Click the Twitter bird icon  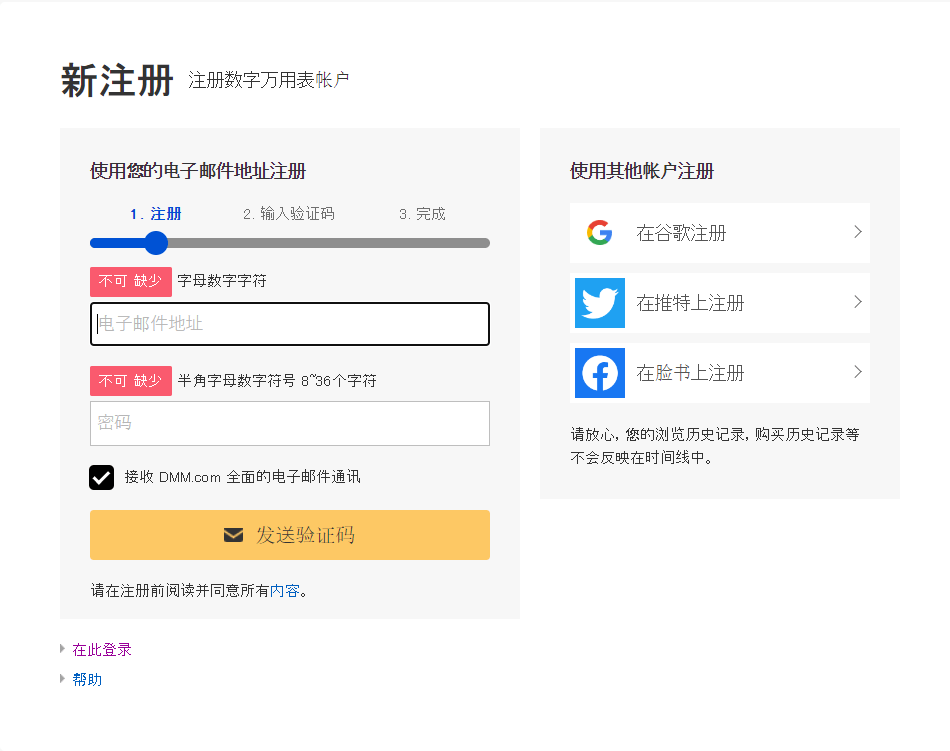tap(599, 303)
